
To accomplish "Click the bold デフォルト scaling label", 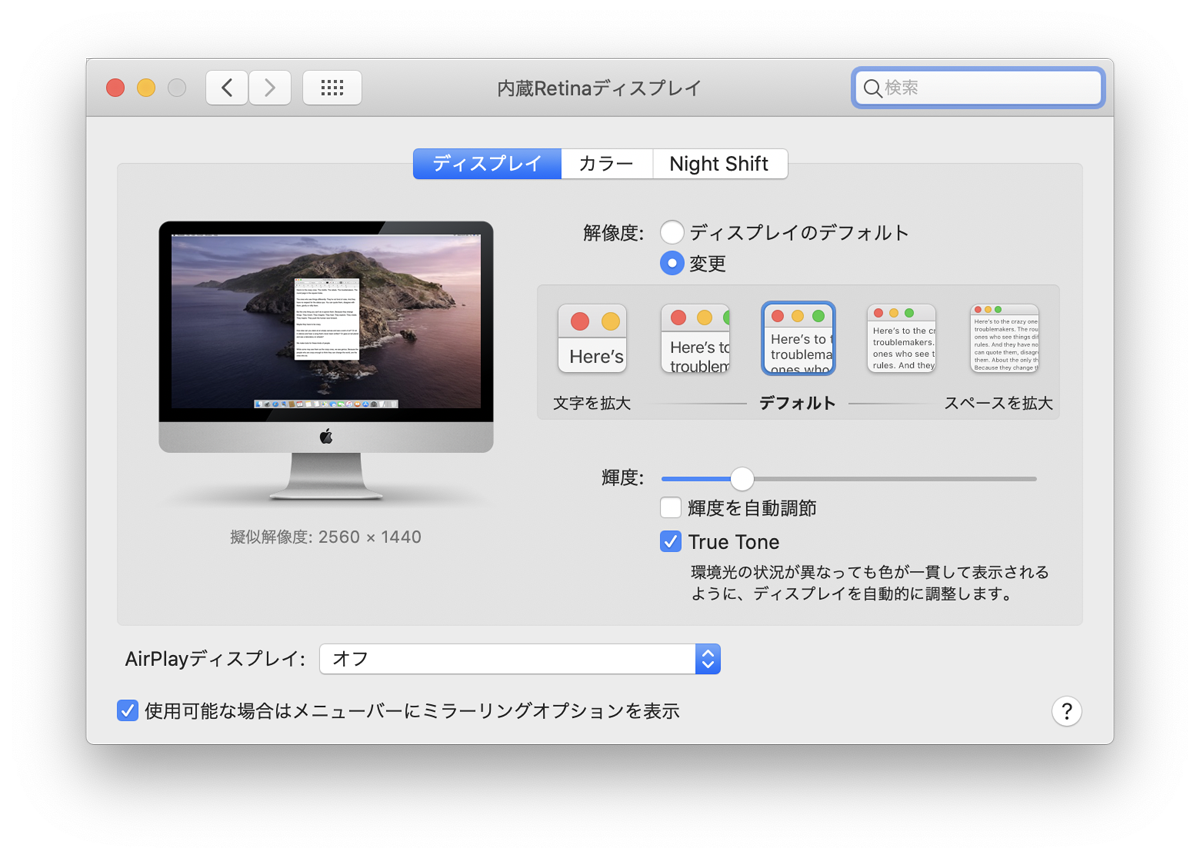I will pos(797,404).
